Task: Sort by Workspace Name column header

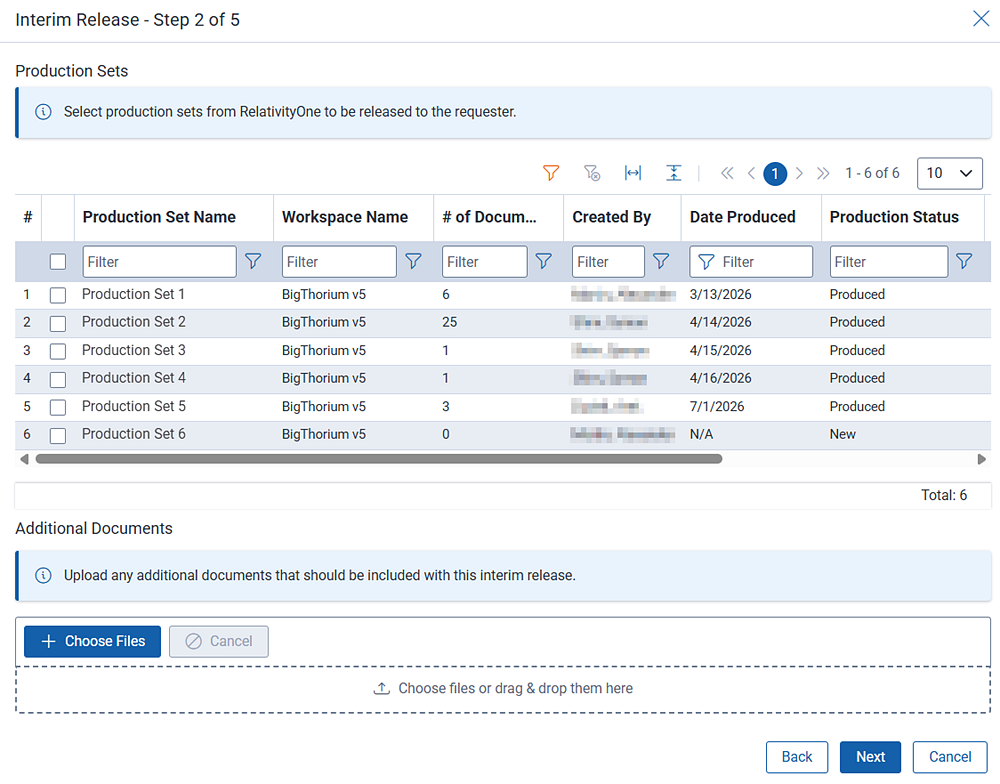Action: (345, 217)
